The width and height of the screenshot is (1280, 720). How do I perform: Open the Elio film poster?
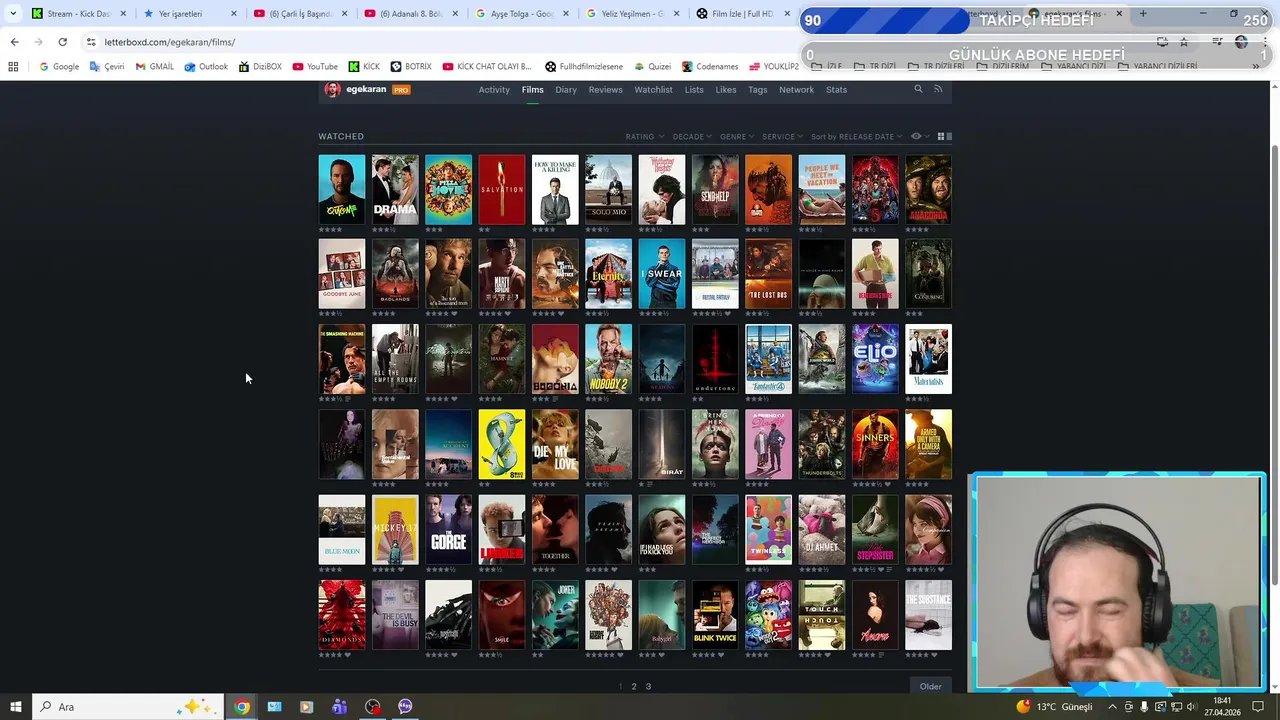click(x=875, y=359)
